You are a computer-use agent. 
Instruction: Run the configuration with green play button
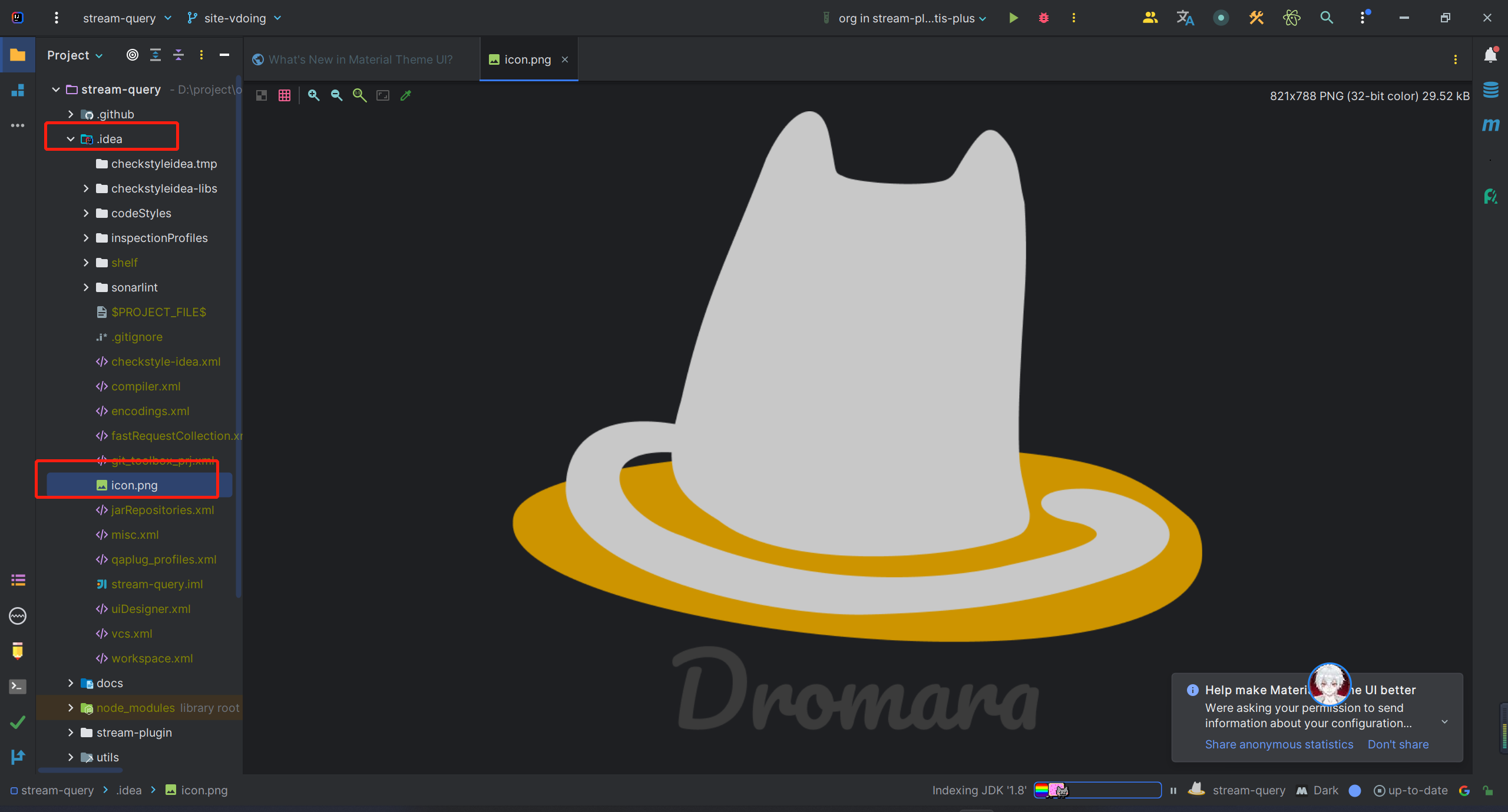click(x=1013, y=18)
